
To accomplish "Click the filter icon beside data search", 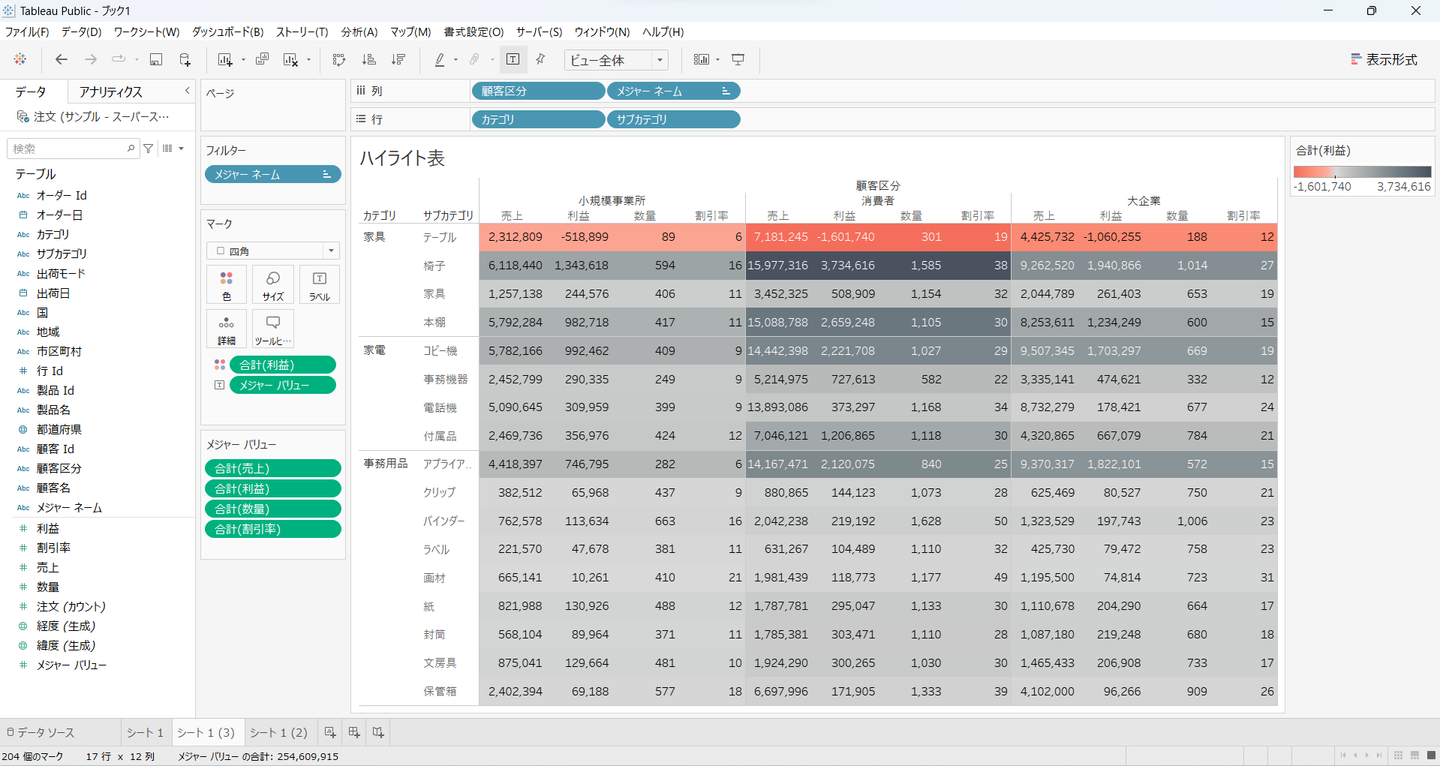I will coord(148,149).
